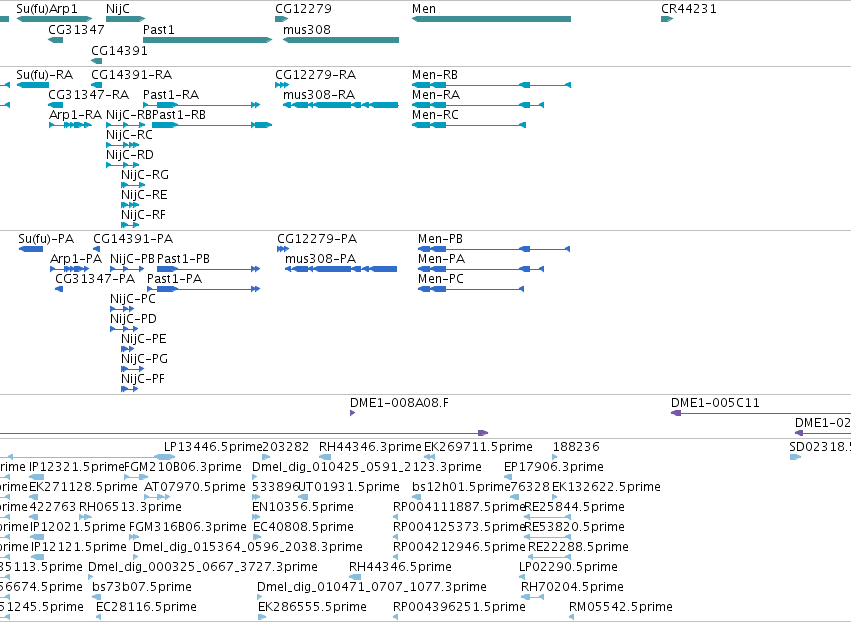
Task: Select the Arp1-RA transcript label
Action: click(x=75, y=115)
